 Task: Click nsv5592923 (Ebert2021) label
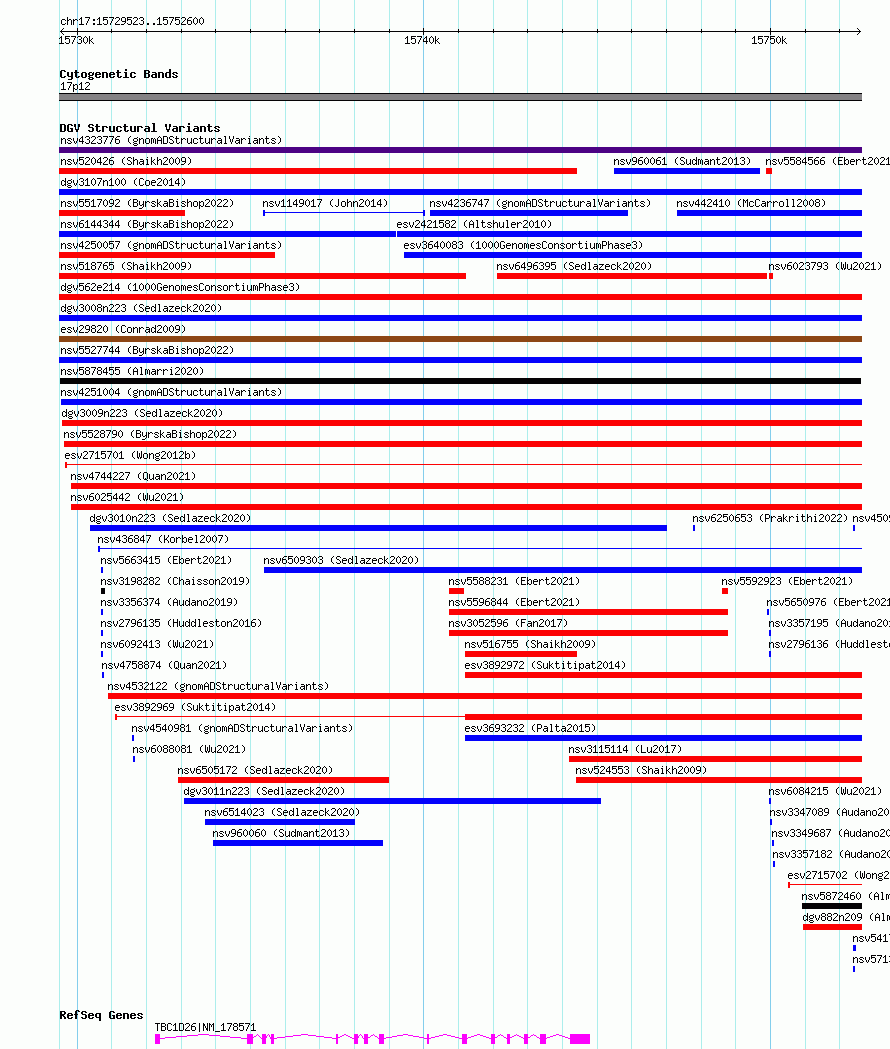788,581
